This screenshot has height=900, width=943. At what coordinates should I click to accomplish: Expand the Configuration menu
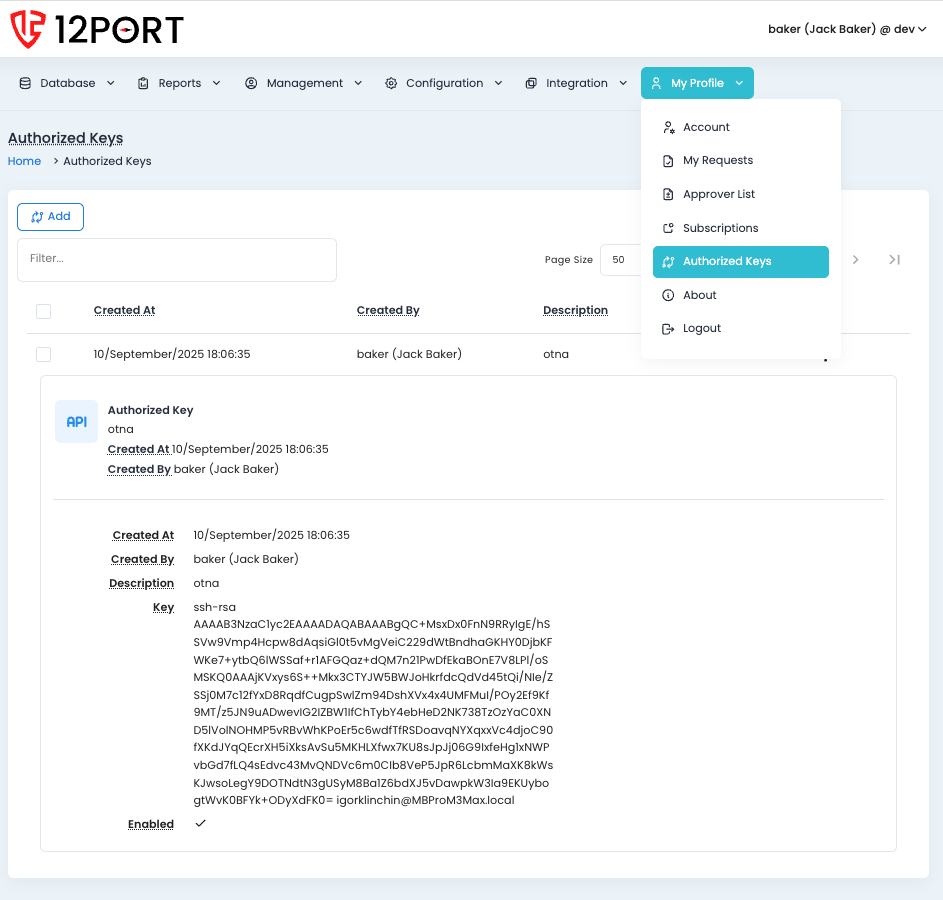[443, 83]
